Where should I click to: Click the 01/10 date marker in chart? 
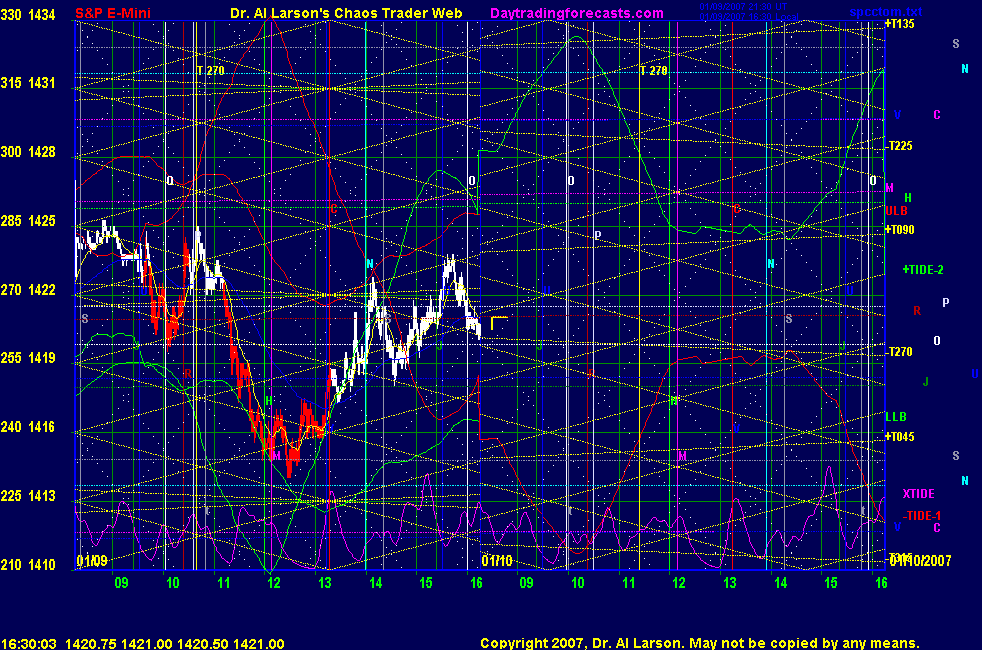point(497,560)
